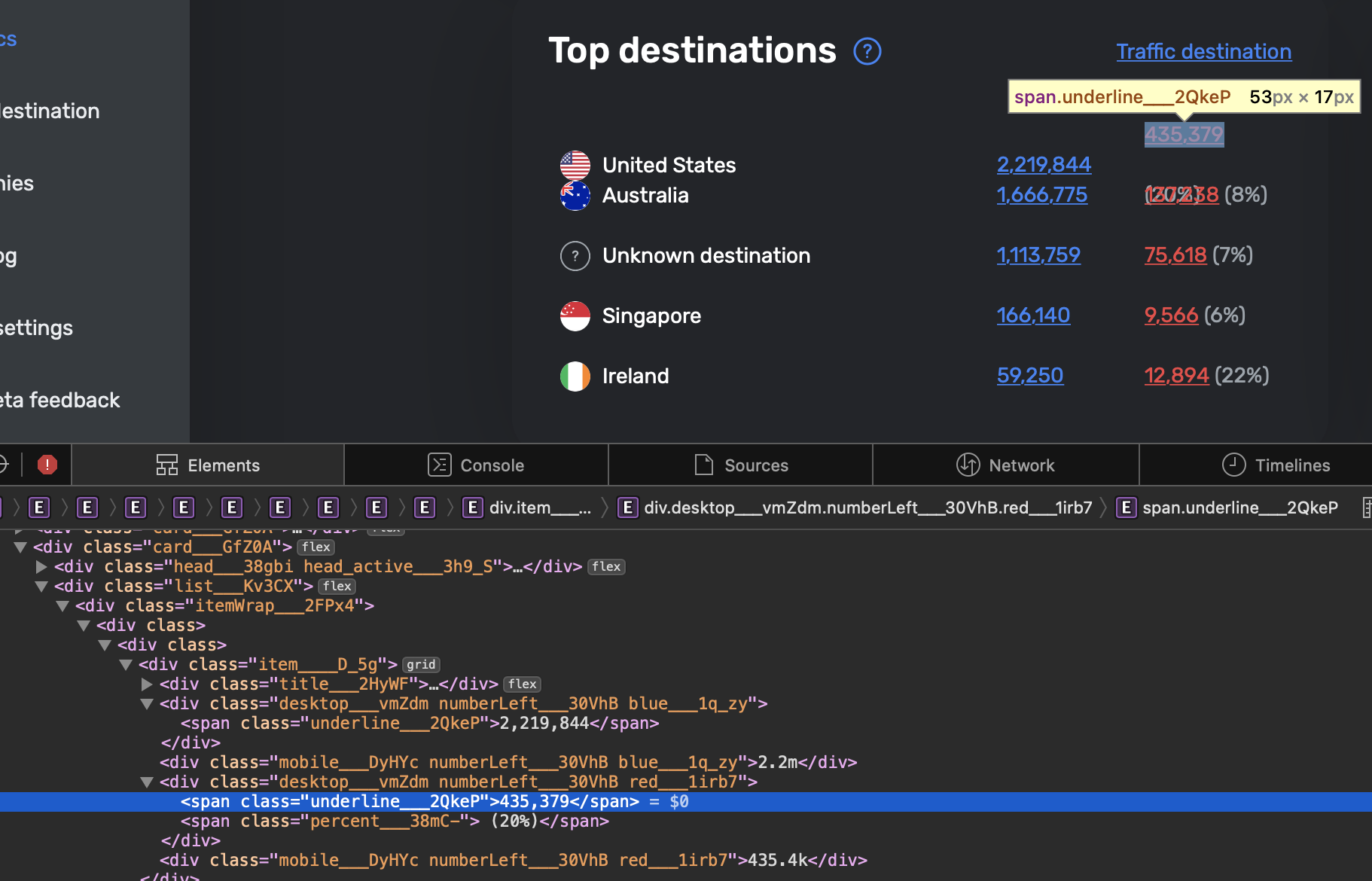The height and width of the screenshot is (881, 1372).
Task: Select the mobile div showing 435.4k
Action: pyautogui.click(x=513, y=860)
